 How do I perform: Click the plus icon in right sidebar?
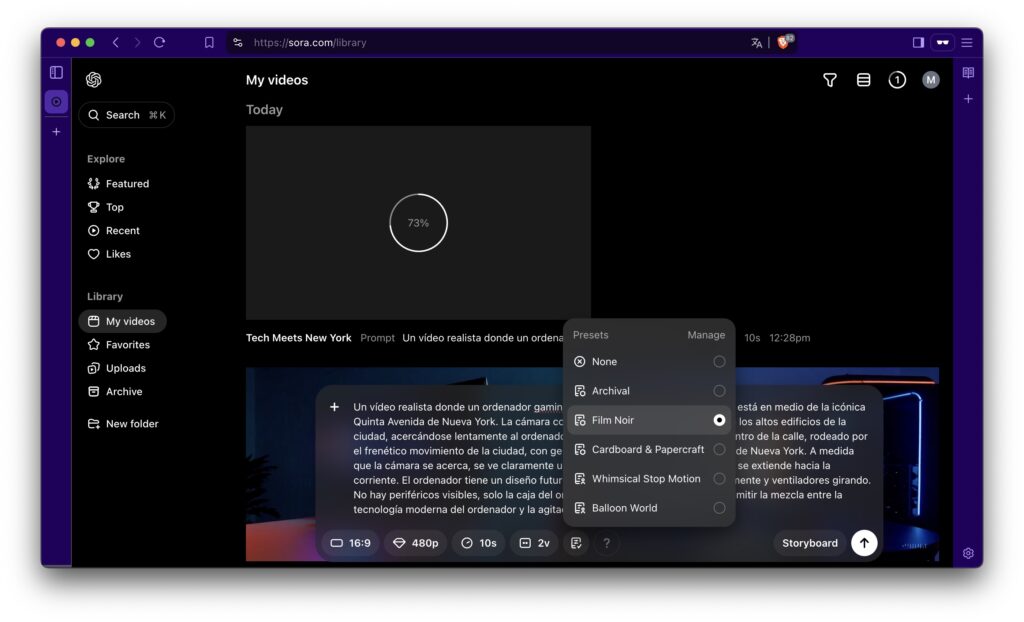click(x=968, y=99)
